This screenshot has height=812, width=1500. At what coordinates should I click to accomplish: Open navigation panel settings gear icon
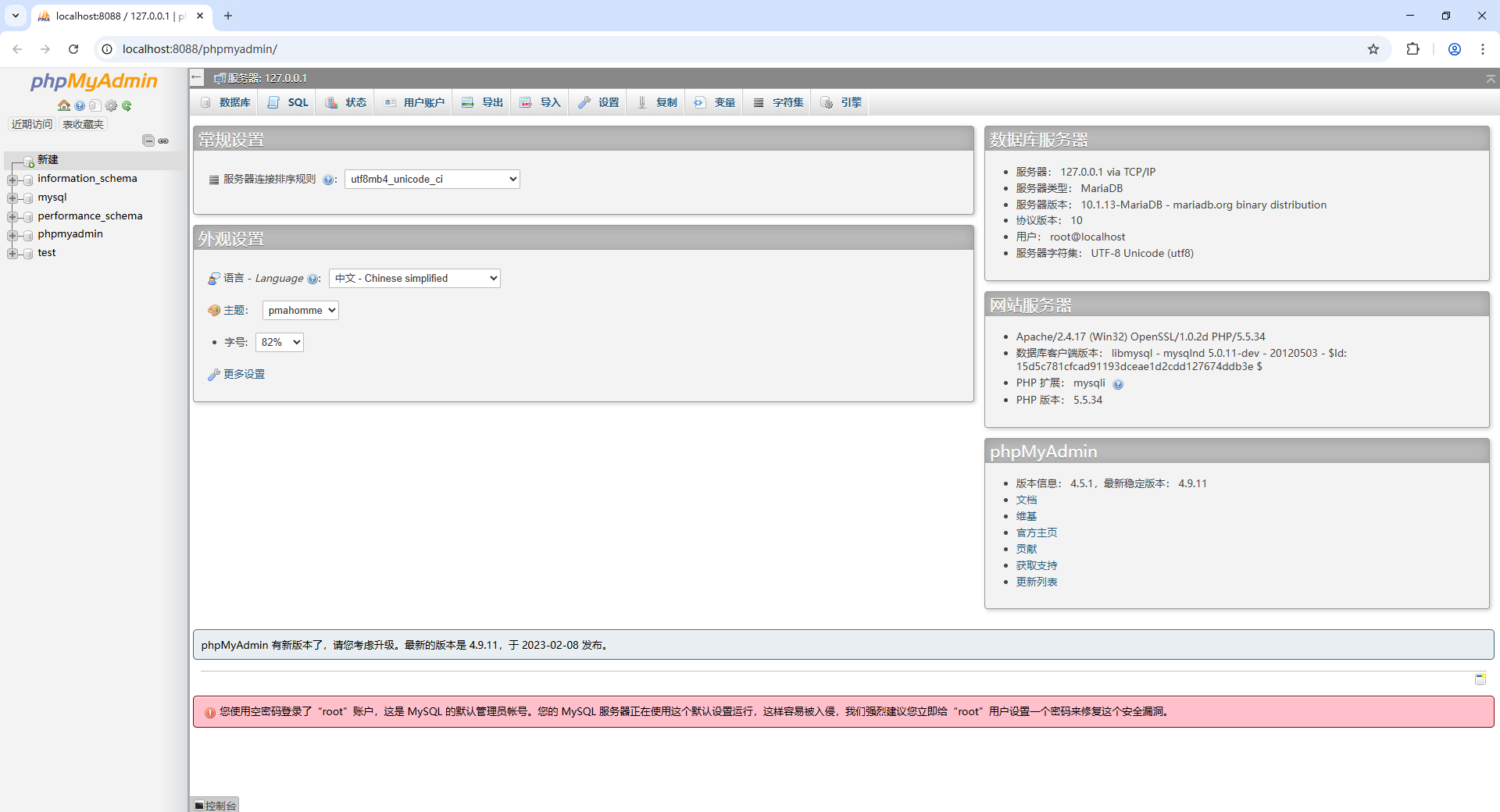pos(111,105)
